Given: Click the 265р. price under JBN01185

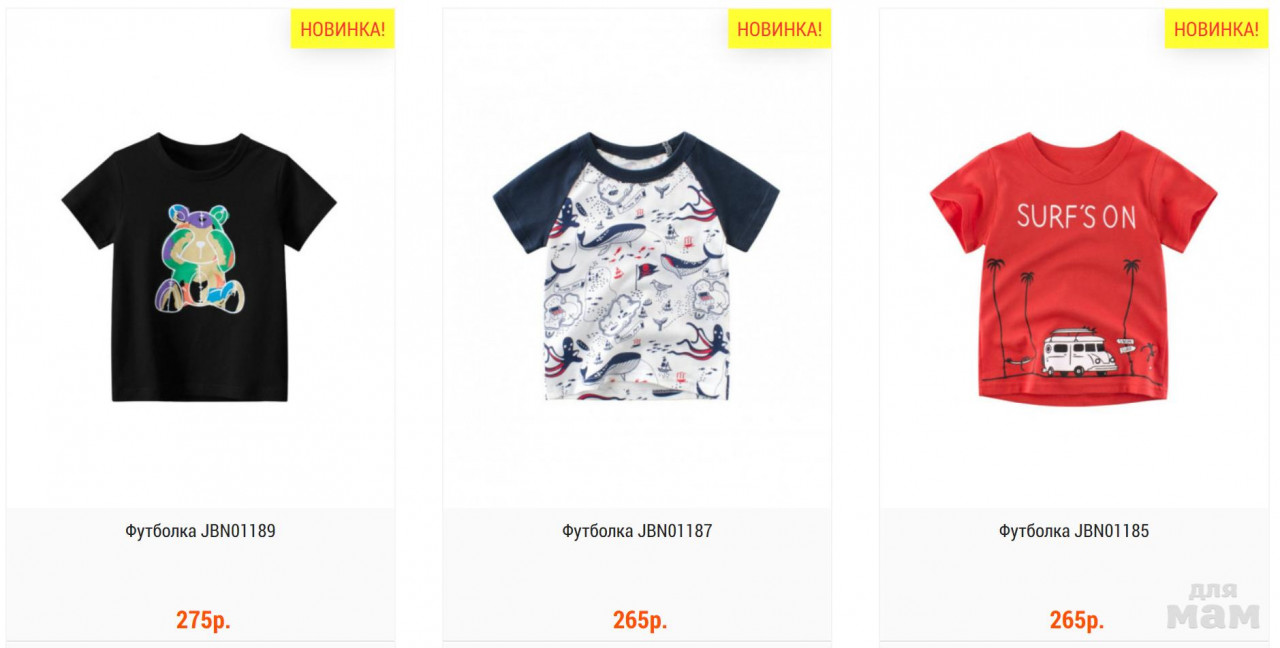Looking at the screenshot, I should (x=1077, y=620).
